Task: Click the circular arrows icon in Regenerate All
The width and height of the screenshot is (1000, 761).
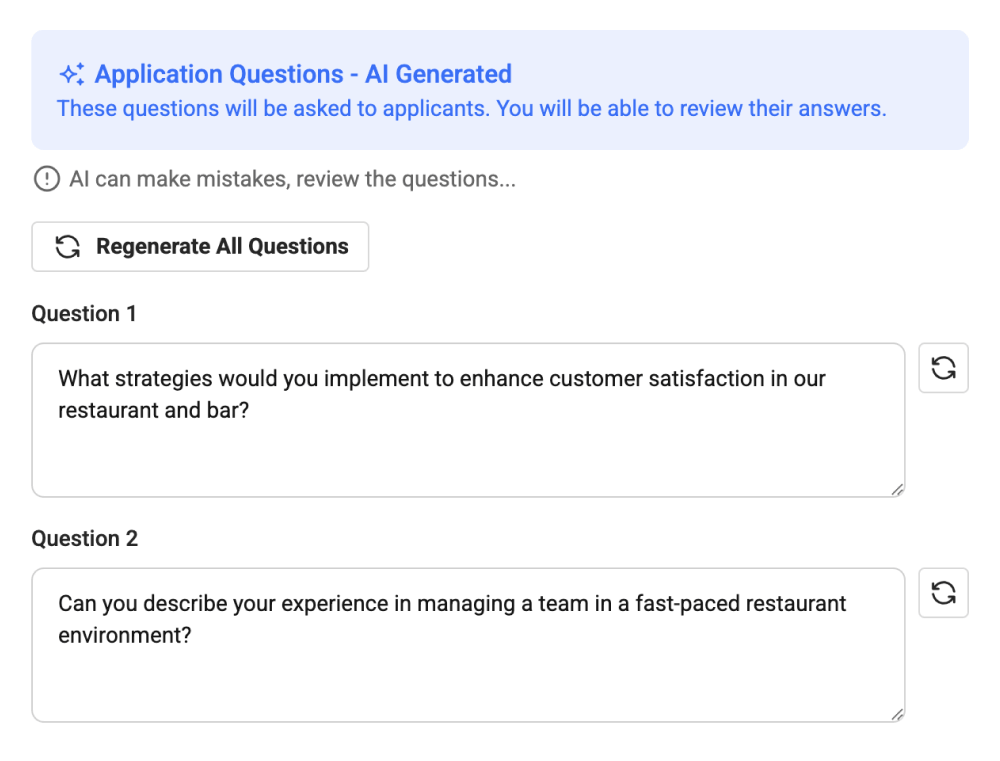Action: click(x=67, y=247)
